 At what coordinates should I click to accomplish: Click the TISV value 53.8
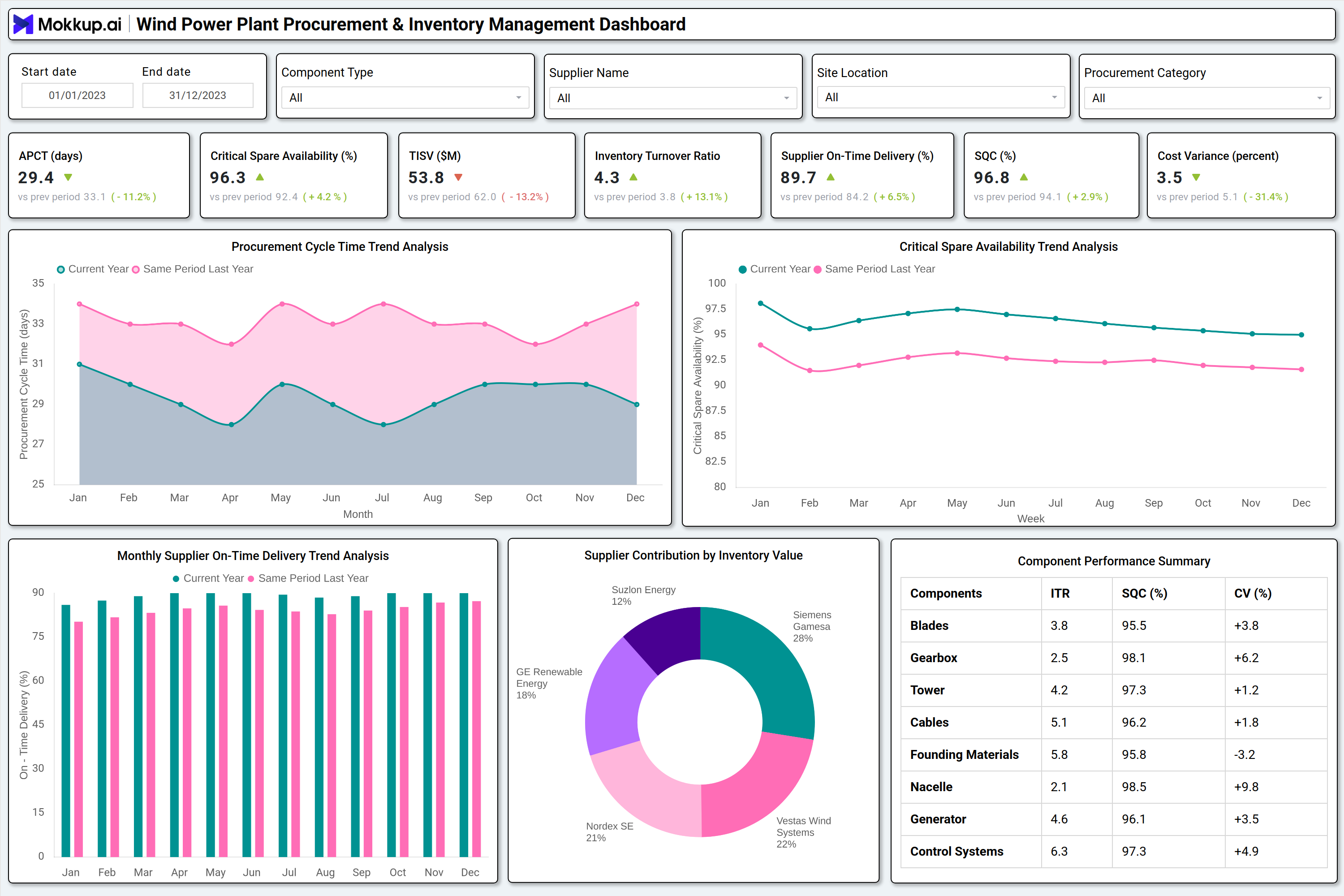(x=426, y=178)
